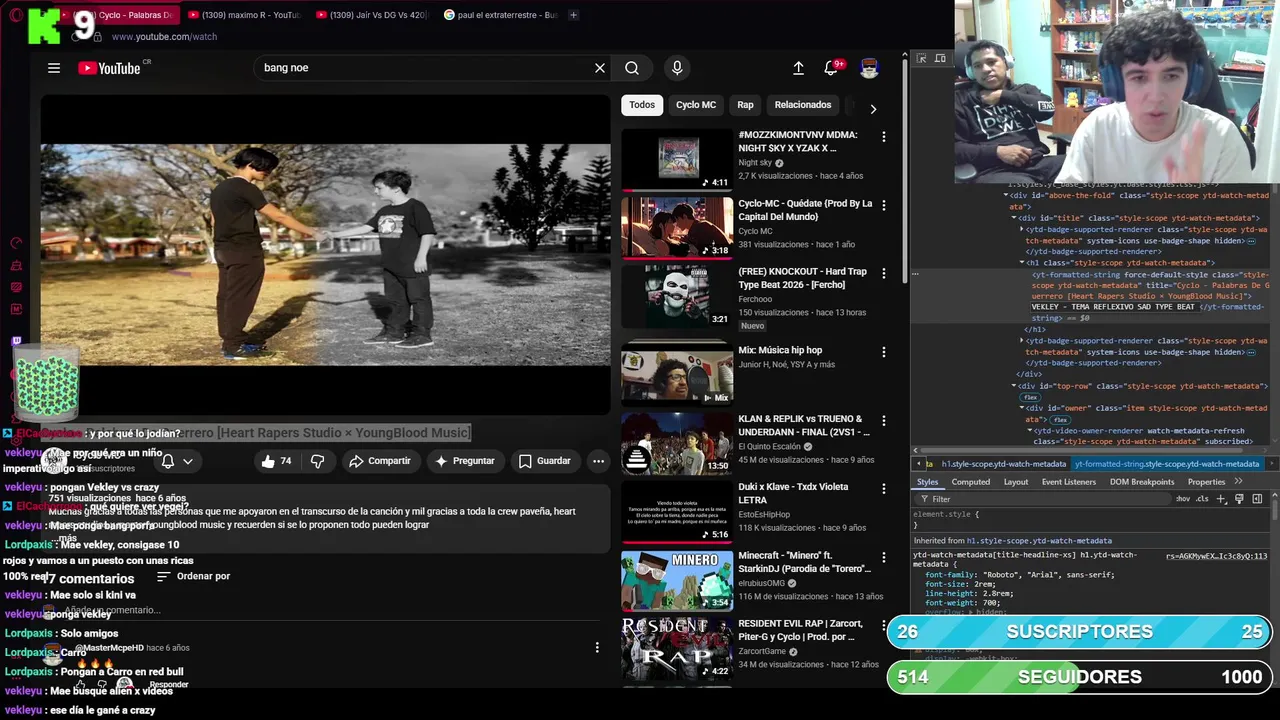Open the Properties tab in DevTools

click(x=1206, y=482)
